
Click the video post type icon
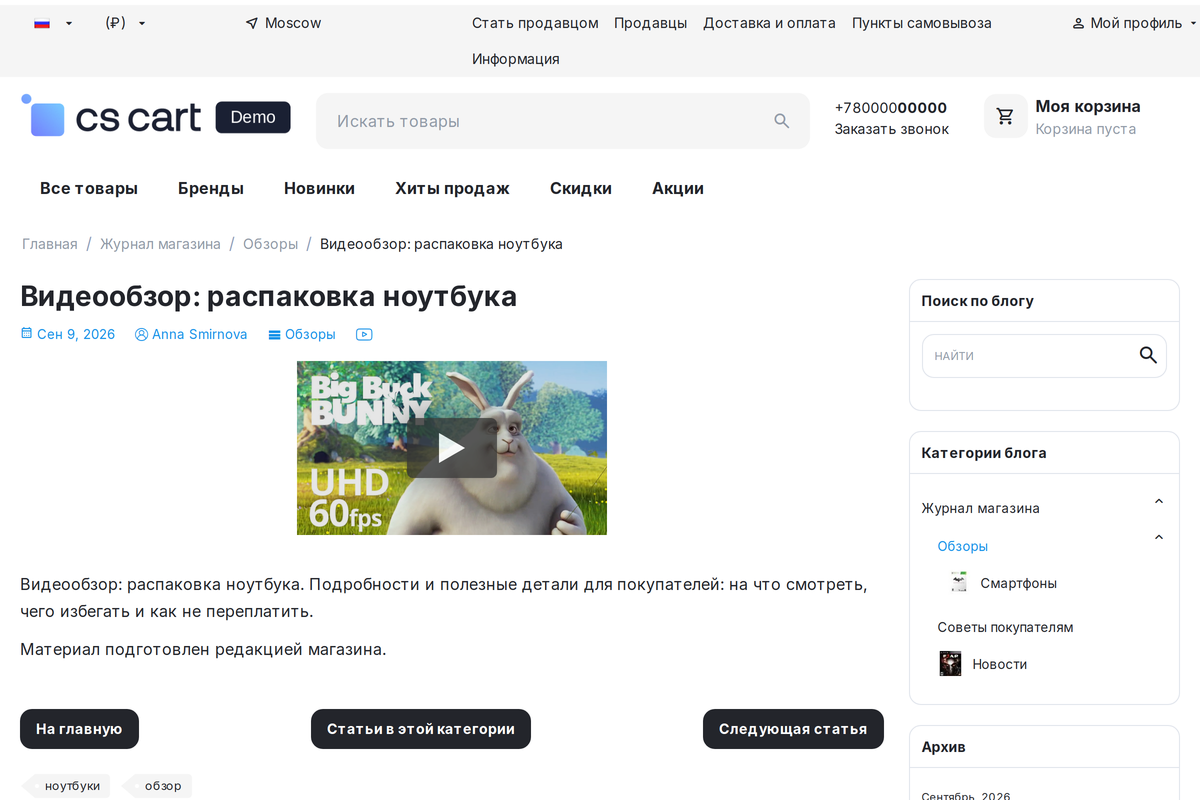coord(364,335)
